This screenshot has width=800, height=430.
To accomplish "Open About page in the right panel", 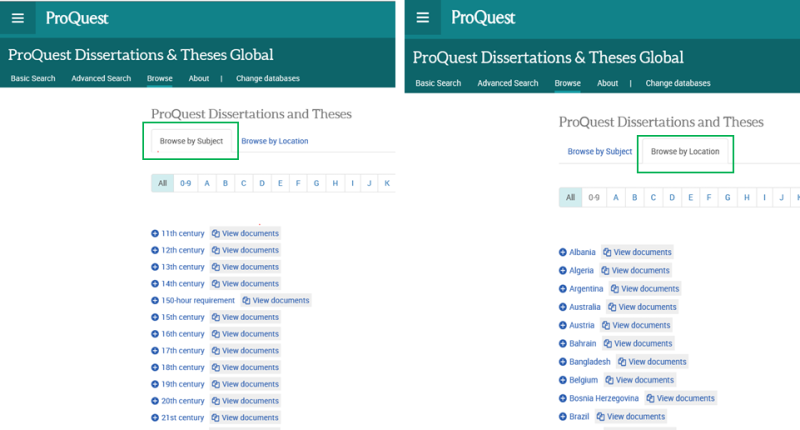I will pyautogui.click(x=607, y=83).
